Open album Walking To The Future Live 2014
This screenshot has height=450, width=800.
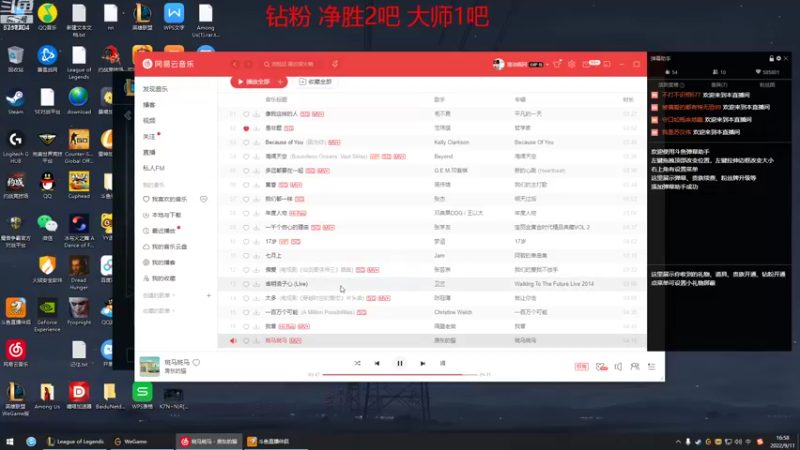coord(554,284)
